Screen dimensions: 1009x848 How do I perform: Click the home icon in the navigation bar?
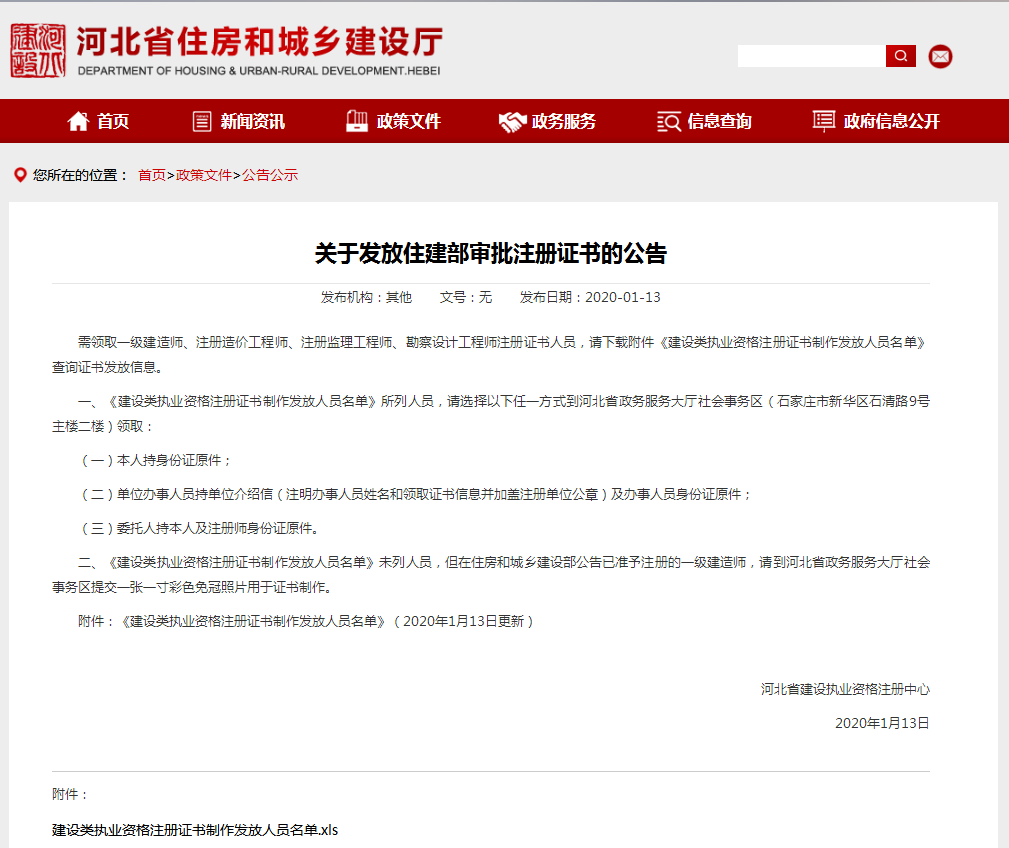(78, 121)
